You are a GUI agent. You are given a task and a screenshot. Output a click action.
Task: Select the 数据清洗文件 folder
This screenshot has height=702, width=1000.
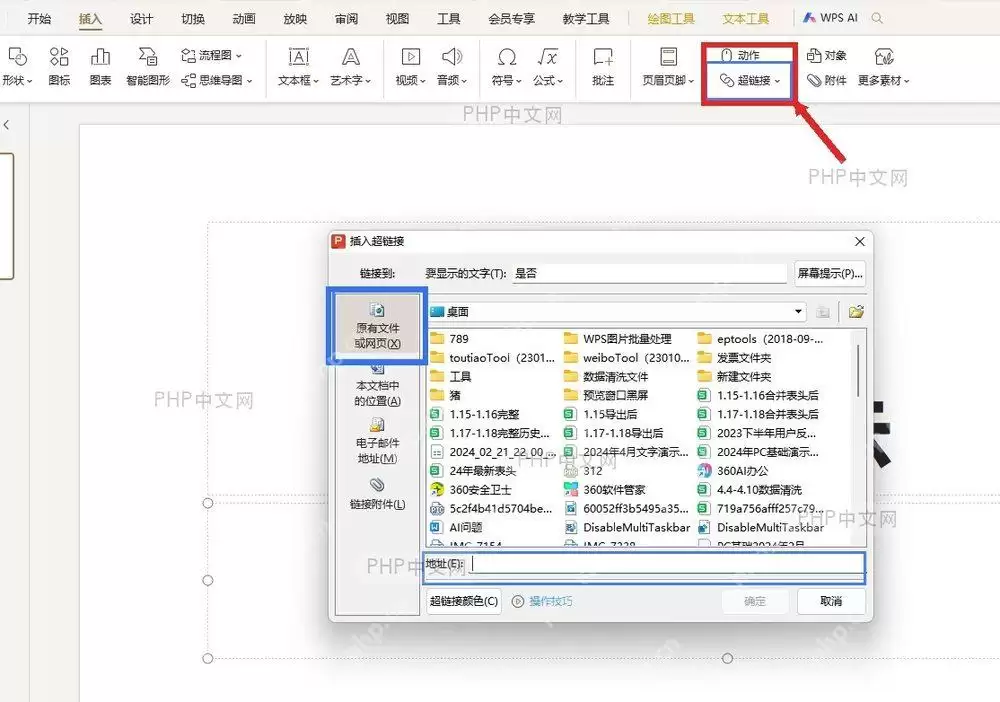tap(606, 376)
